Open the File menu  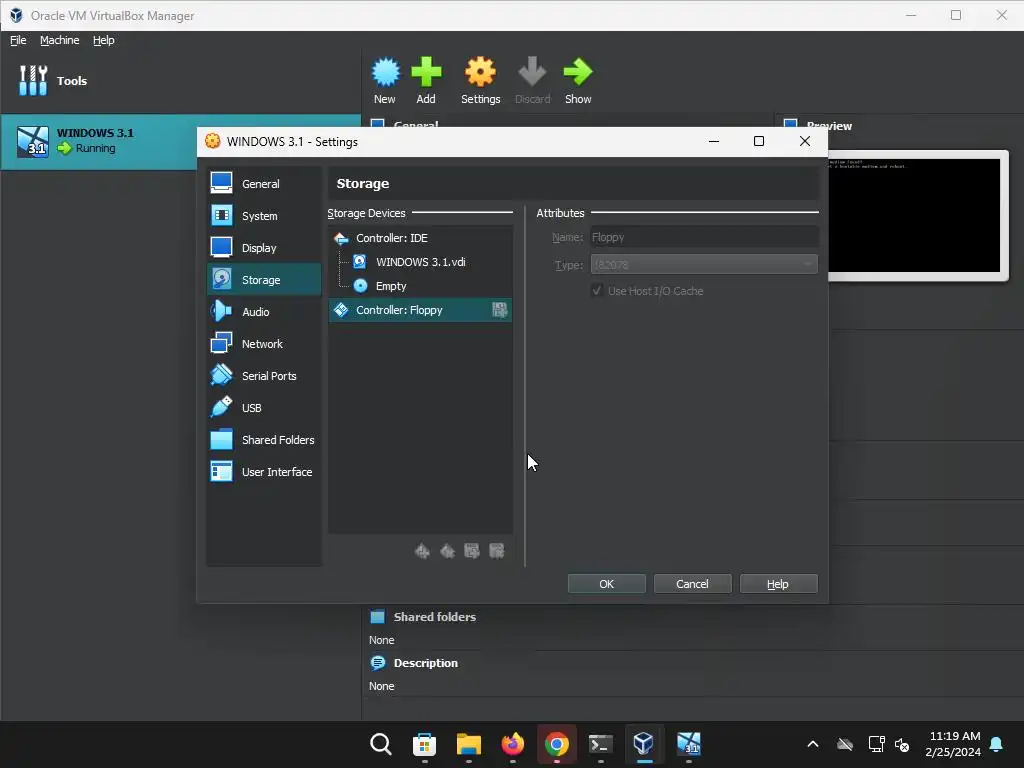[18, 40]
